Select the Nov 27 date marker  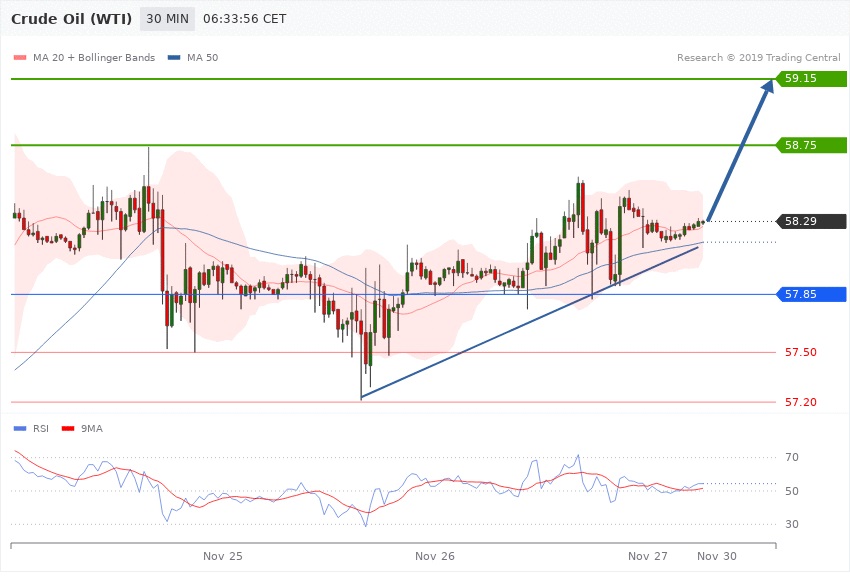648,555
